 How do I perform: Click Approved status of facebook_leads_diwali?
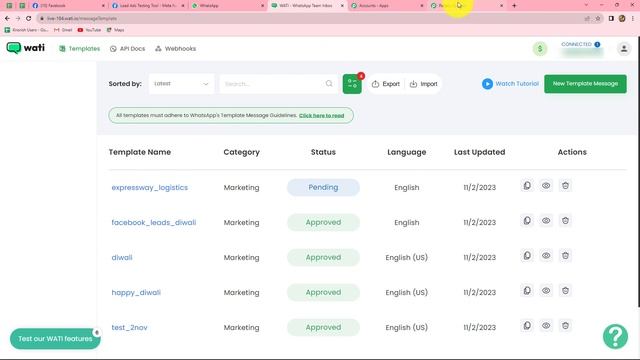323,222
